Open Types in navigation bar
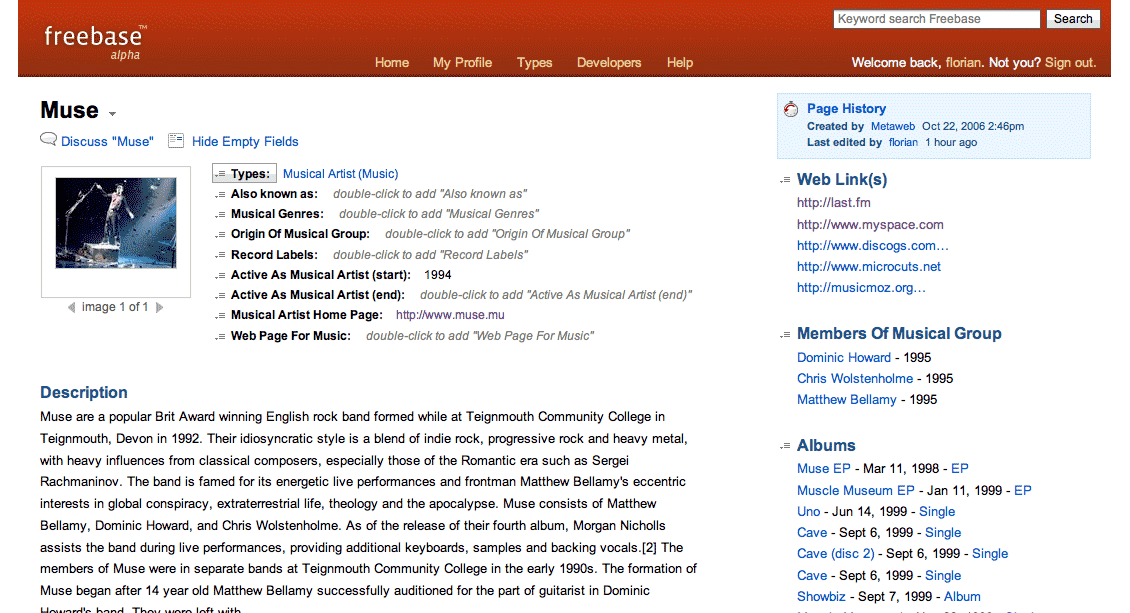The image size is (1130, 613). click(534, 63)
